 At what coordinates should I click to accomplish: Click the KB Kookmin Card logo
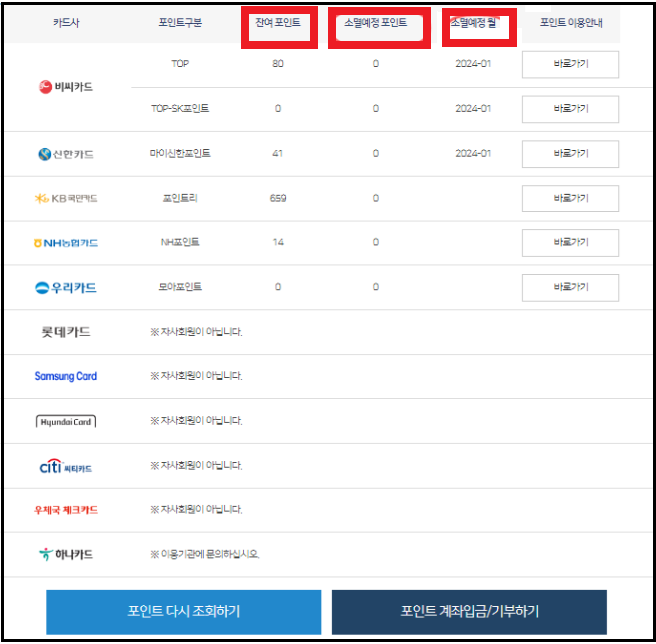[66, 198]
